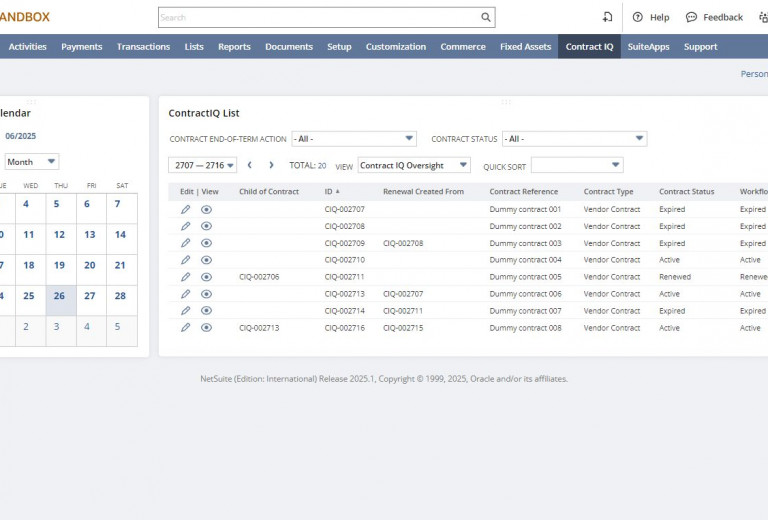View contract CIQ-002709 via eye icon

tap(206, 243)
